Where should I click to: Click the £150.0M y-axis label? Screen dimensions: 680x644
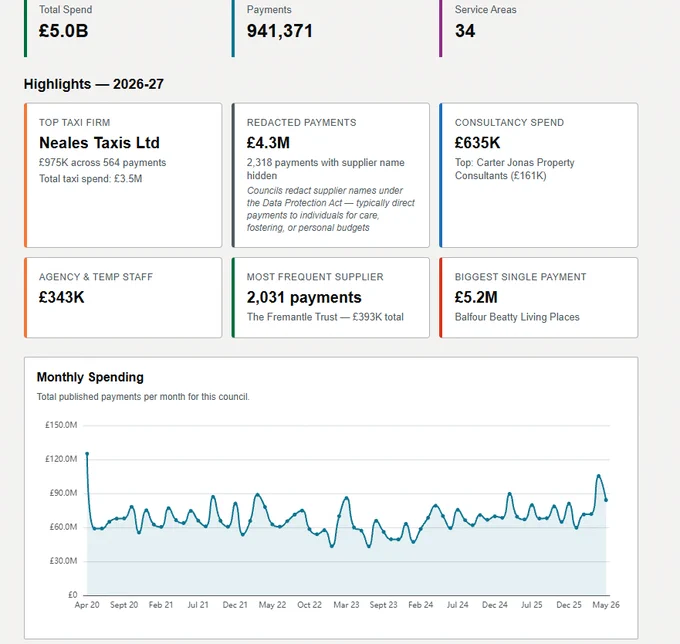[x=61, y=425]
